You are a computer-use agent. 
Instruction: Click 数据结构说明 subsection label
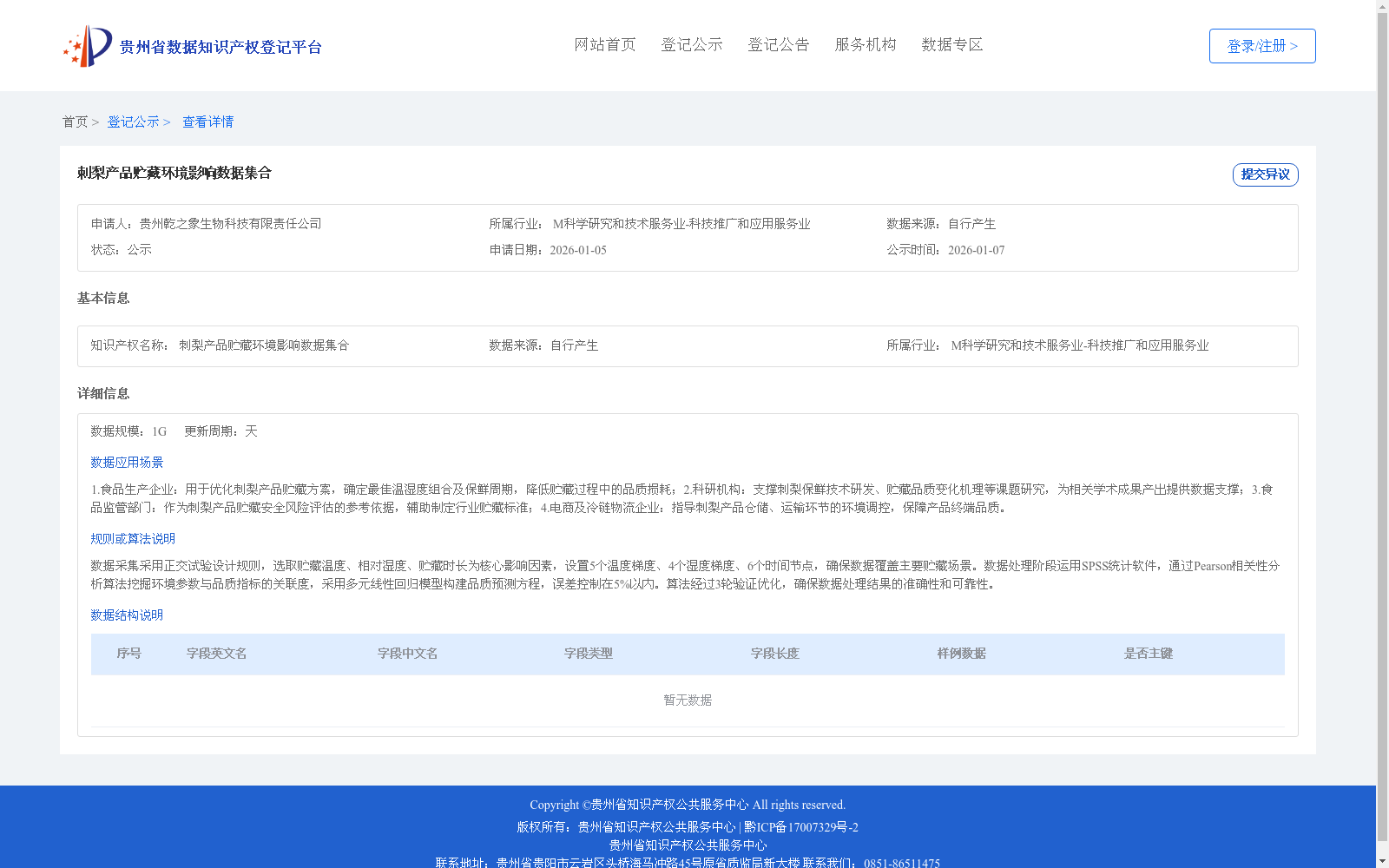pyautogui.click(x=127, y=615)
